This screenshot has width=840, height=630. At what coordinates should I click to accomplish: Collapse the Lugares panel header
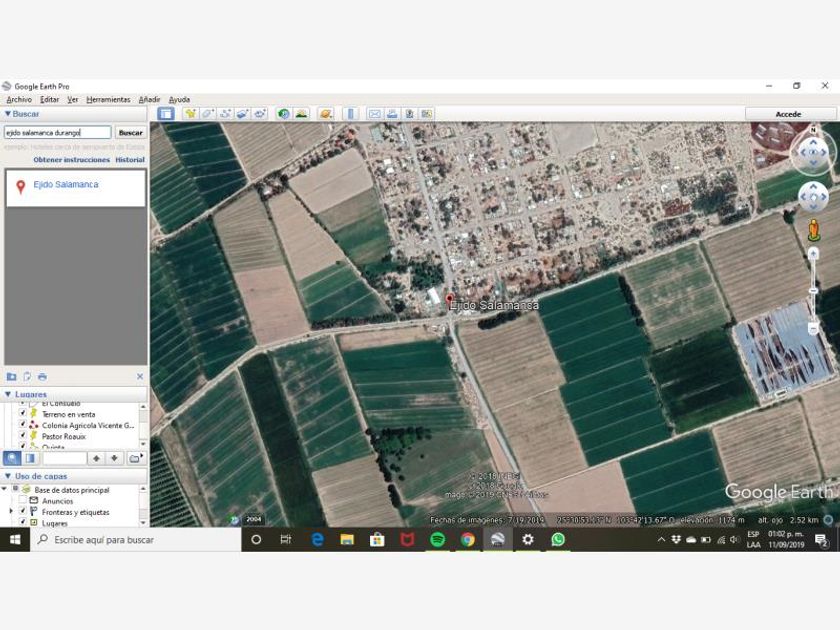(7, 394)
